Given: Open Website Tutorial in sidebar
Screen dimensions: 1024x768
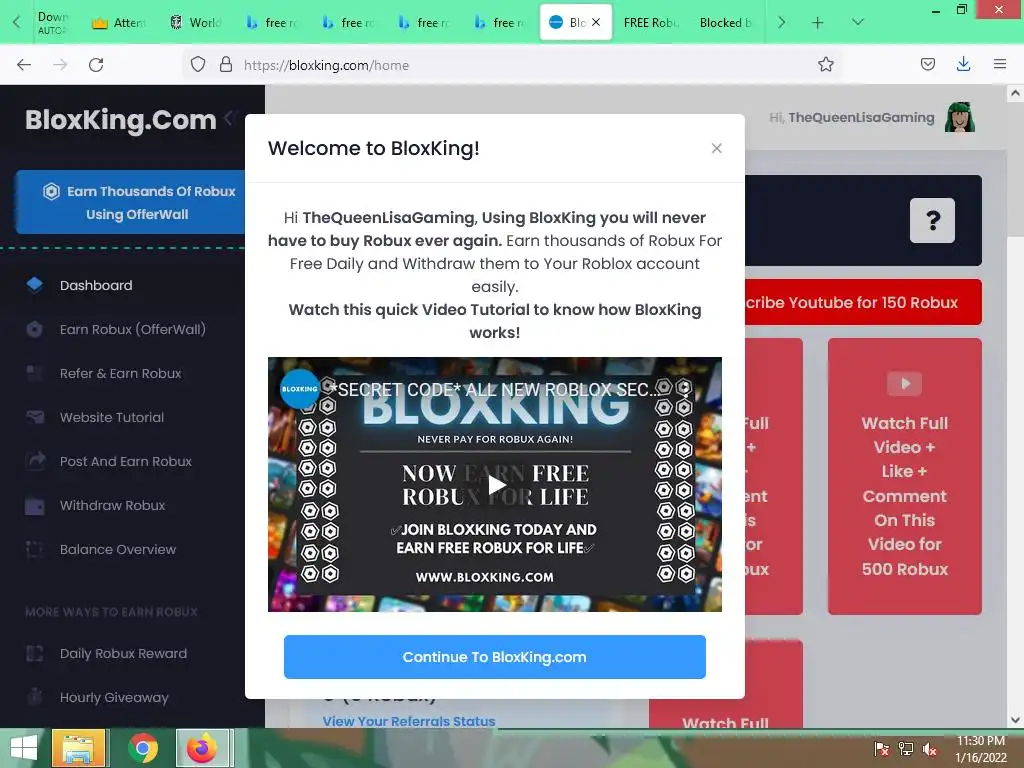Looking at the screenshot, I should pos(112,417).
